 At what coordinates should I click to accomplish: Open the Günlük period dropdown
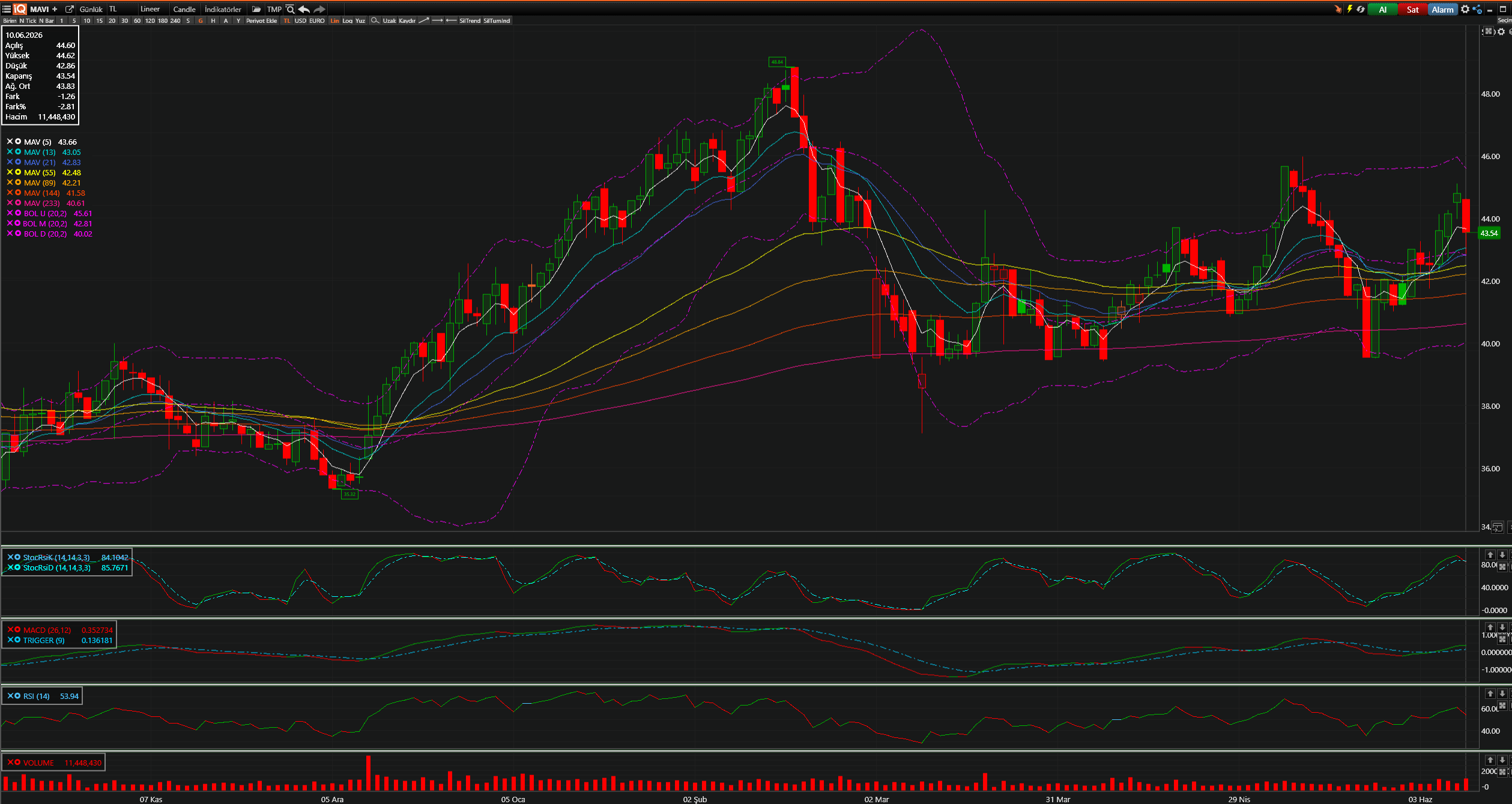click(x=91, y=9)
